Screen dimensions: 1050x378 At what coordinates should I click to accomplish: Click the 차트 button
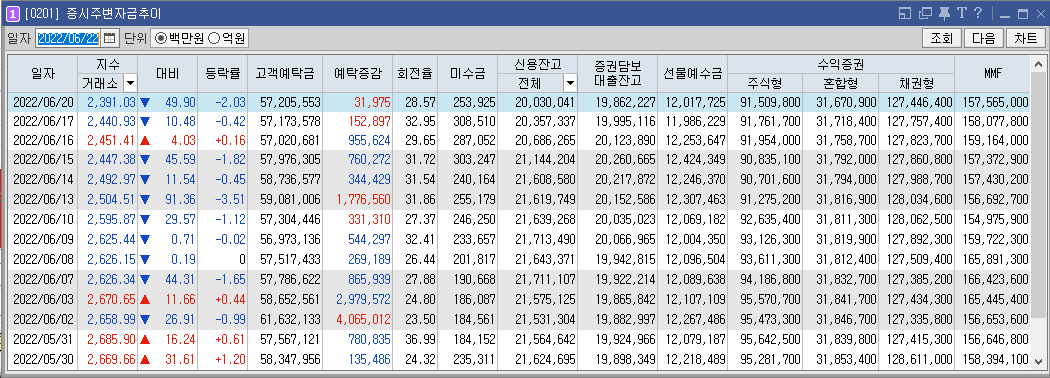point(1025,38)
